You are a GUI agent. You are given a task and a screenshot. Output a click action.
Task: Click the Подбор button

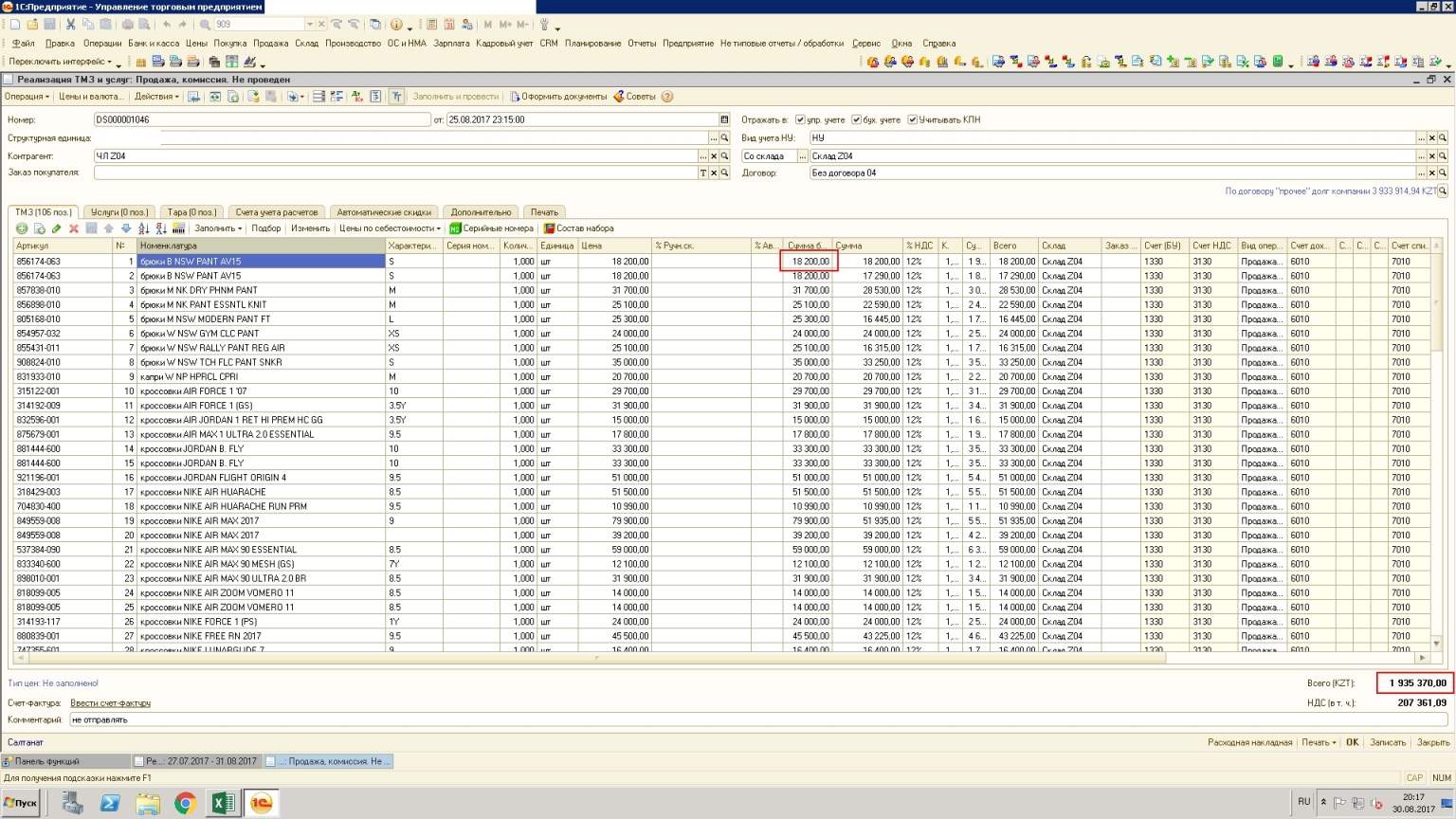coord(265,228)
